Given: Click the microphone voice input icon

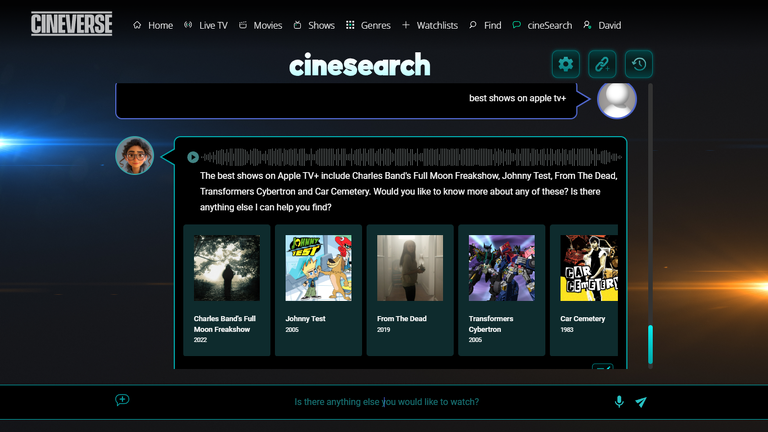Looking at the screenshot, I should [619, 402].
